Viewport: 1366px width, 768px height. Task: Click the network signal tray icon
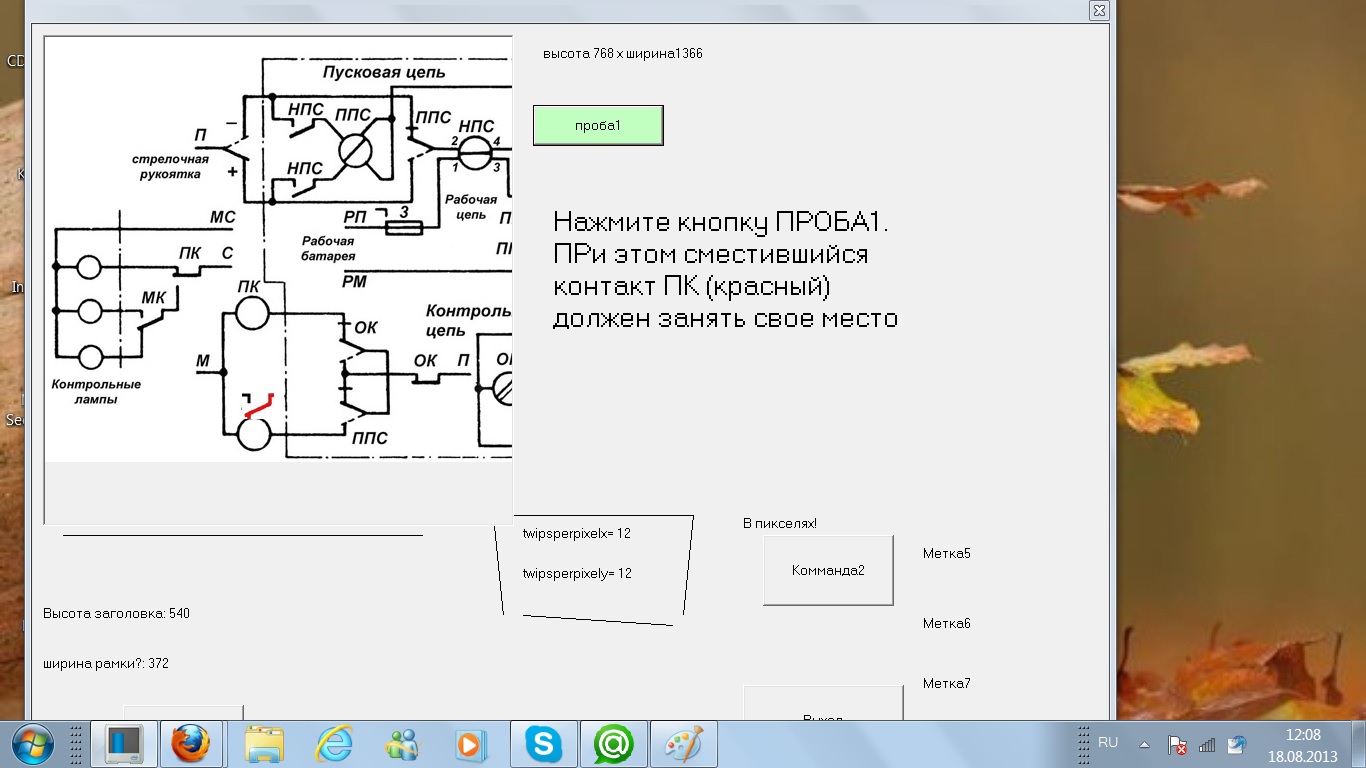(x=1207, y=745)
